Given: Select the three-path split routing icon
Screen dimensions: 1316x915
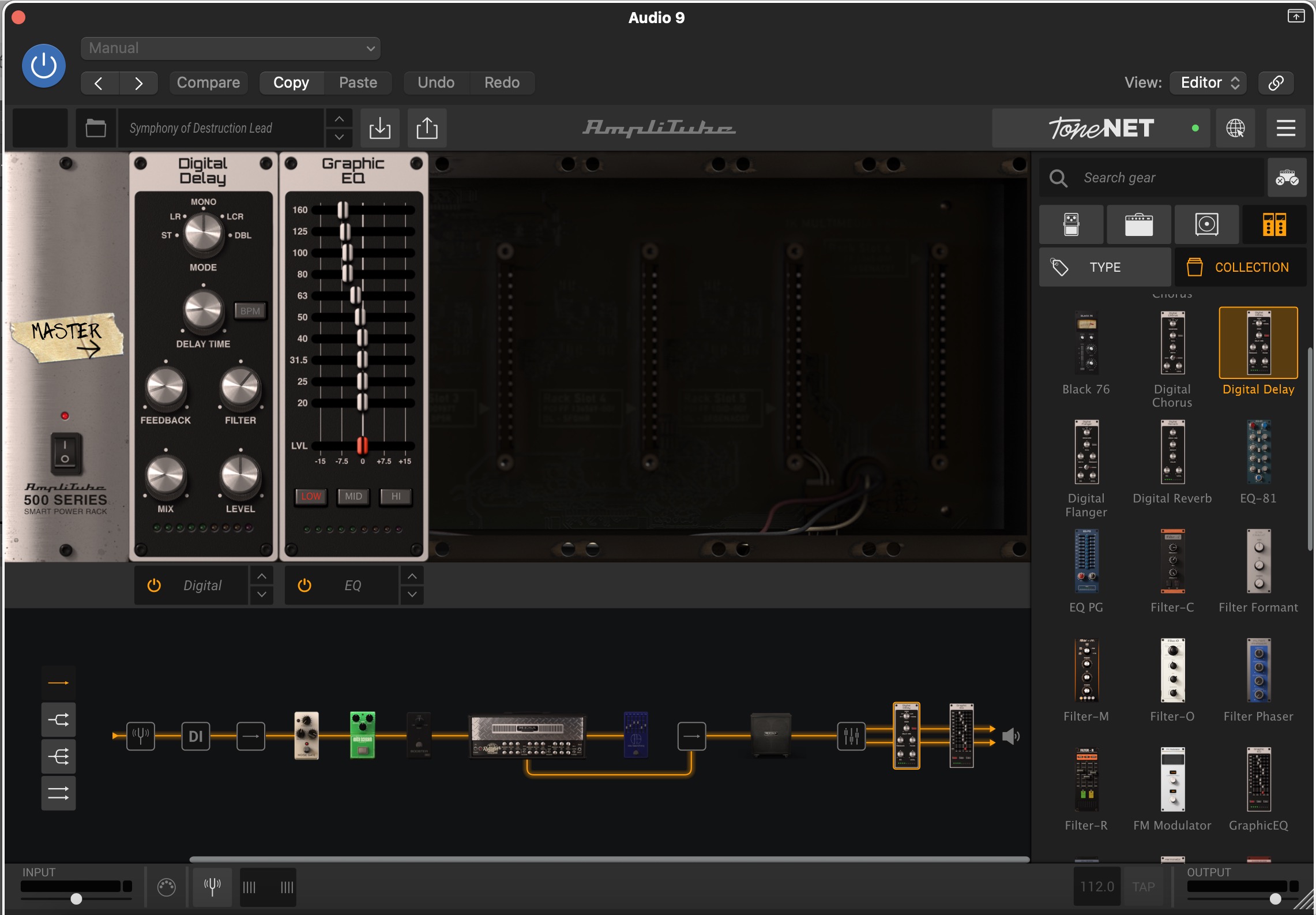Looking at the screenshot, I should [58, 756].
